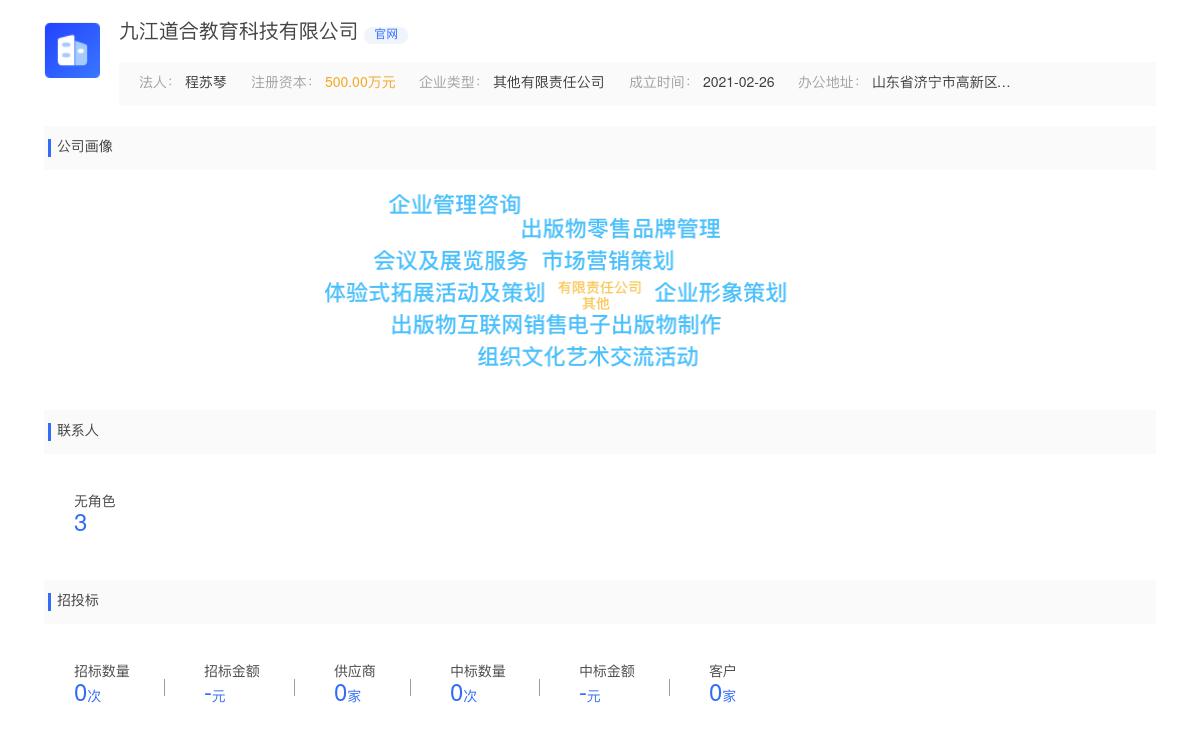Choose the 体验式拓展活动及策划 tag

(434, 293)
